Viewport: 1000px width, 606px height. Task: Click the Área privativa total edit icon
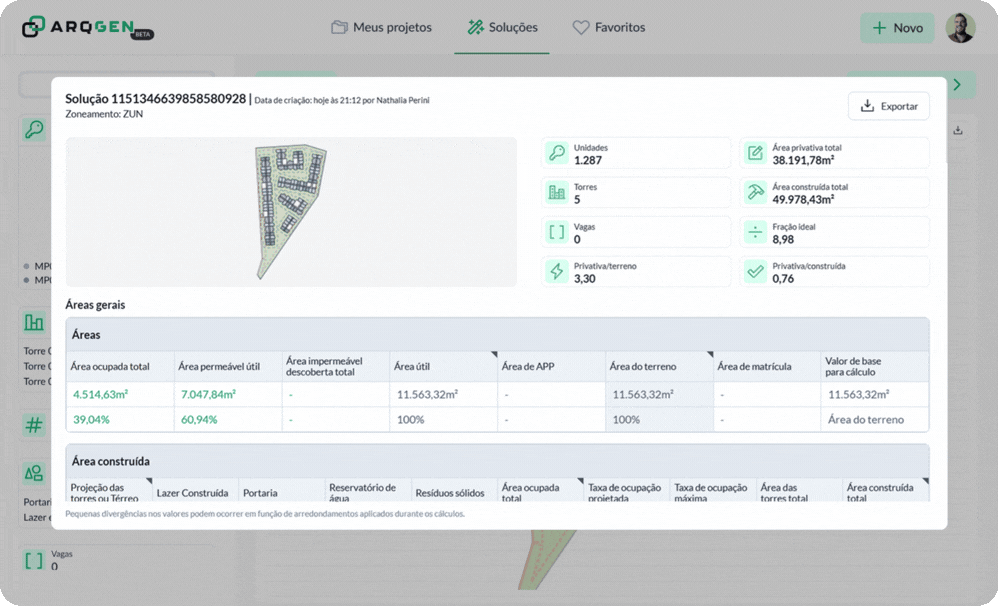point(755,153)
